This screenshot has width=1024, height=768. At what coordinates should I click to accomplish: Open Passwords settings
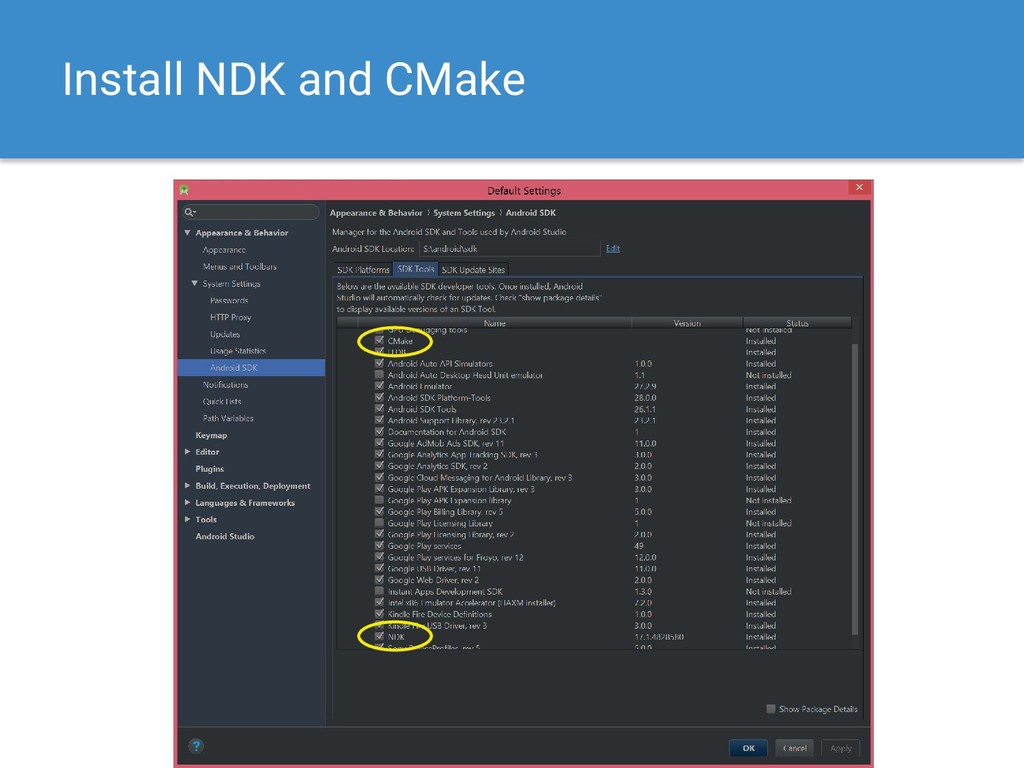229,300
